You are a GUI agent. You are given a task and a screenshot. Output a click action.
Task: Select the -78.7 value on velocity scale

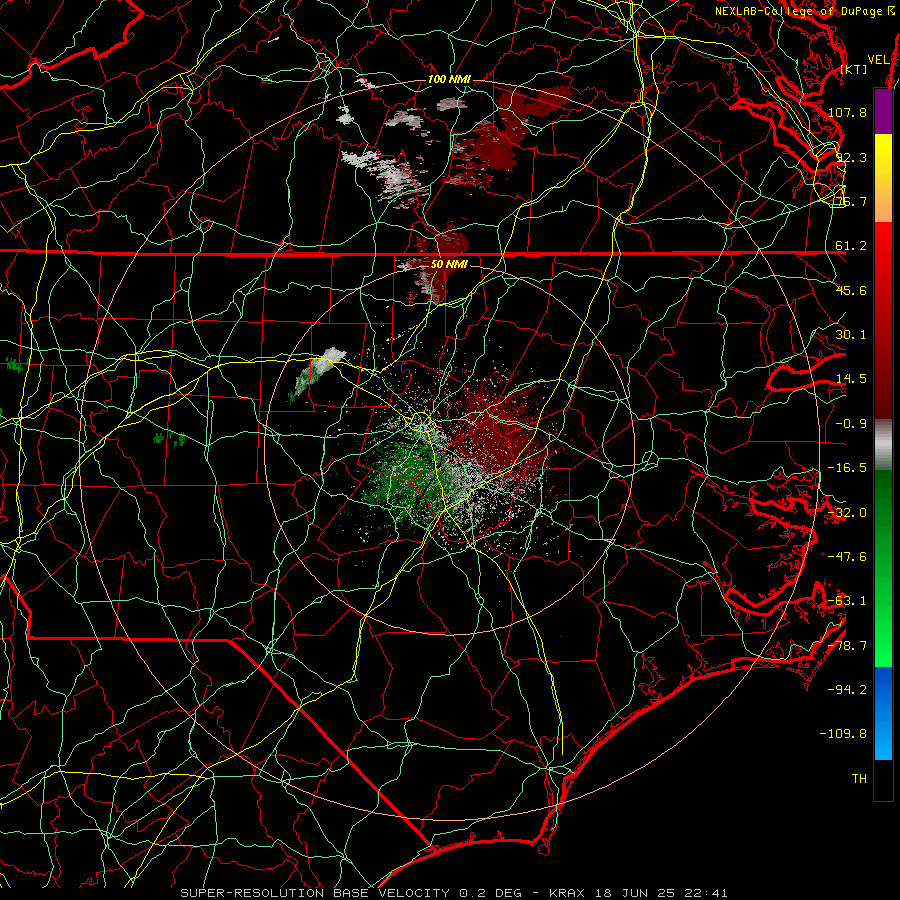(x=847, y=646)
